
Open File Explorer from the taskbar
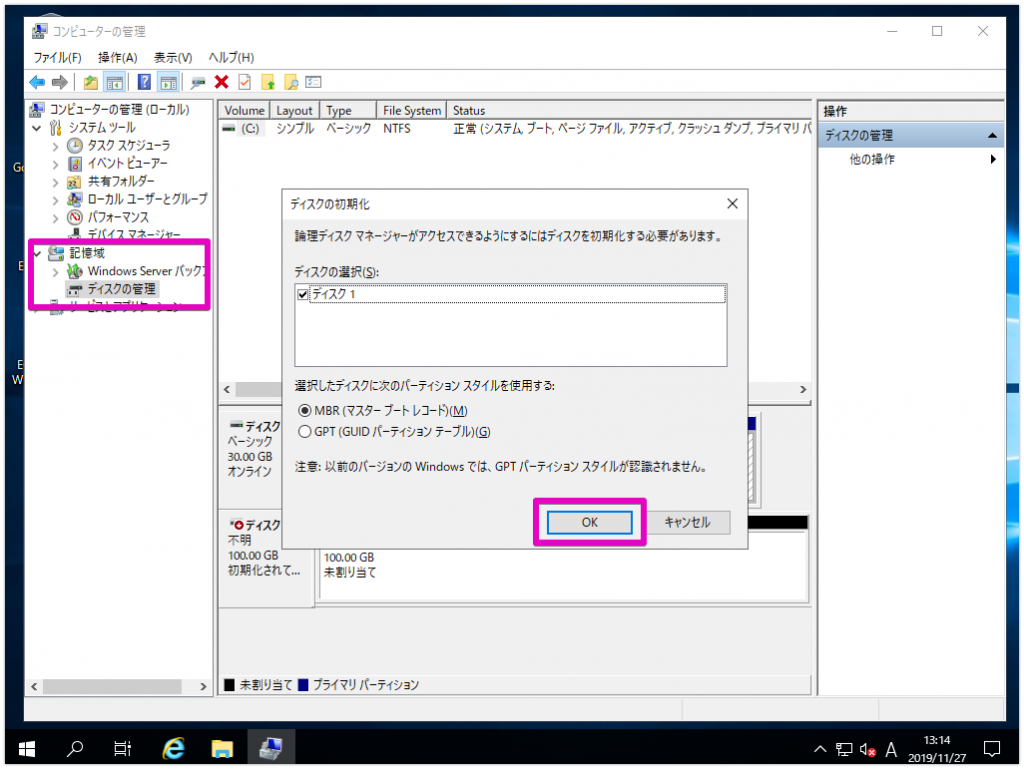pyautogui.click(x=222, y=748)
